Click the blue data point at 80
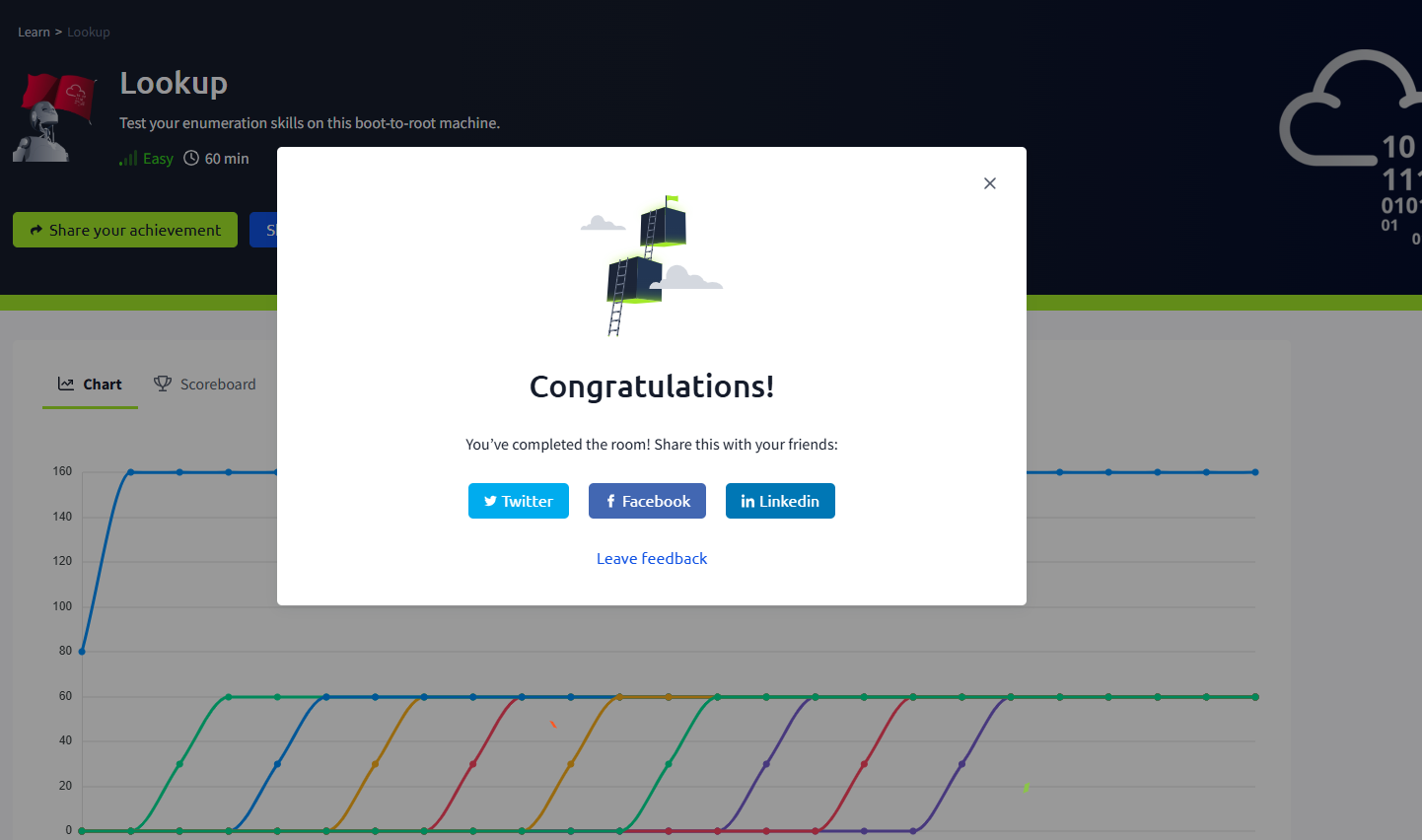1422x840 pixels. [82, 652]
